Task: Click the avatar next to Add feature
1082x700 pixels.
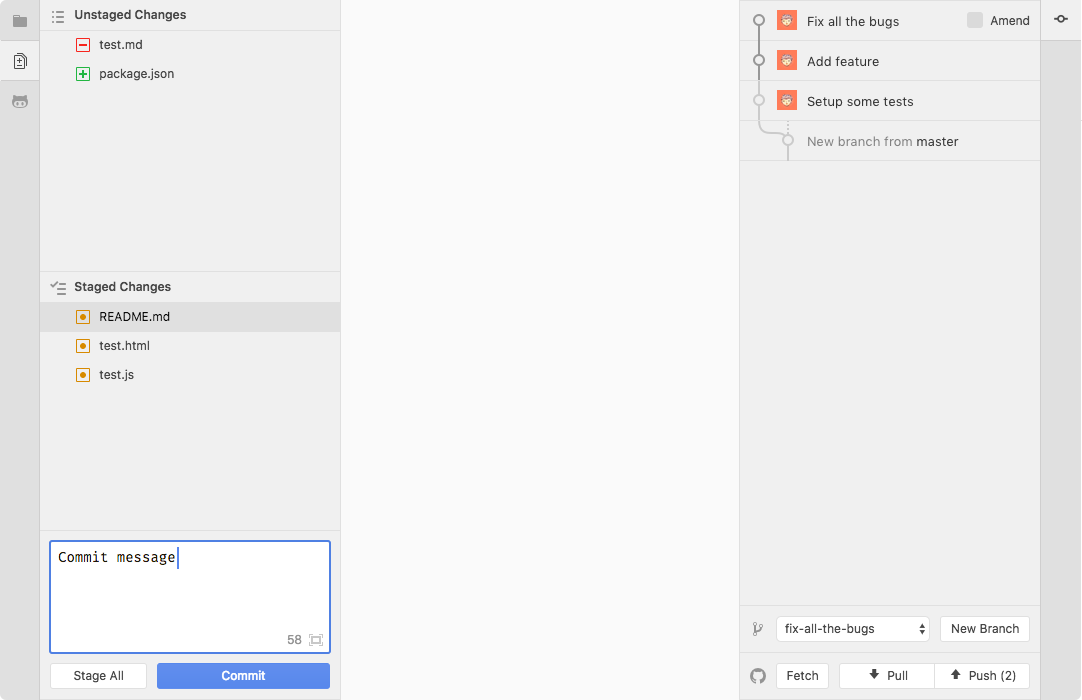Action: pos(787,61)
